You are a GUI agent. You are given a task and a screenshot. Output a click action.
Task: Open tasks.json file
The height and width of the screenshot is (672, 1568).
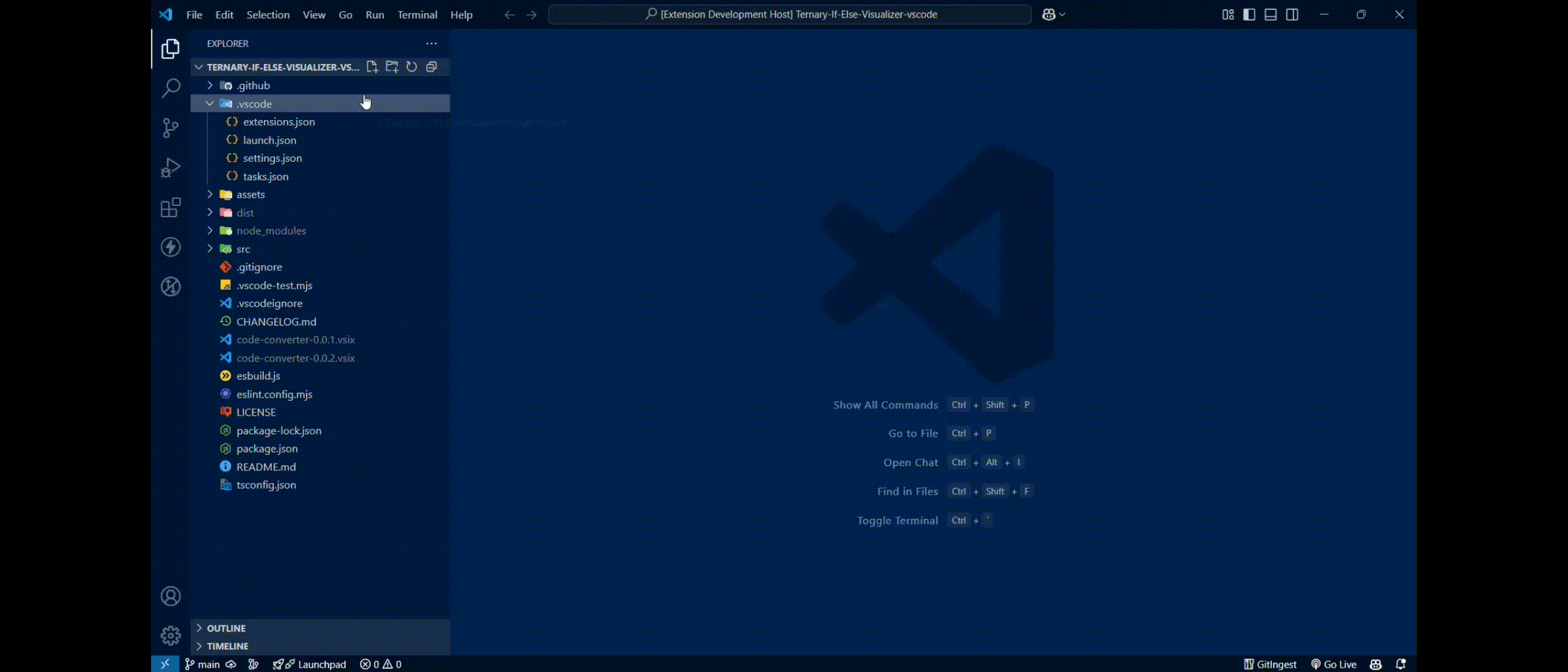click(x=320, y=176)
